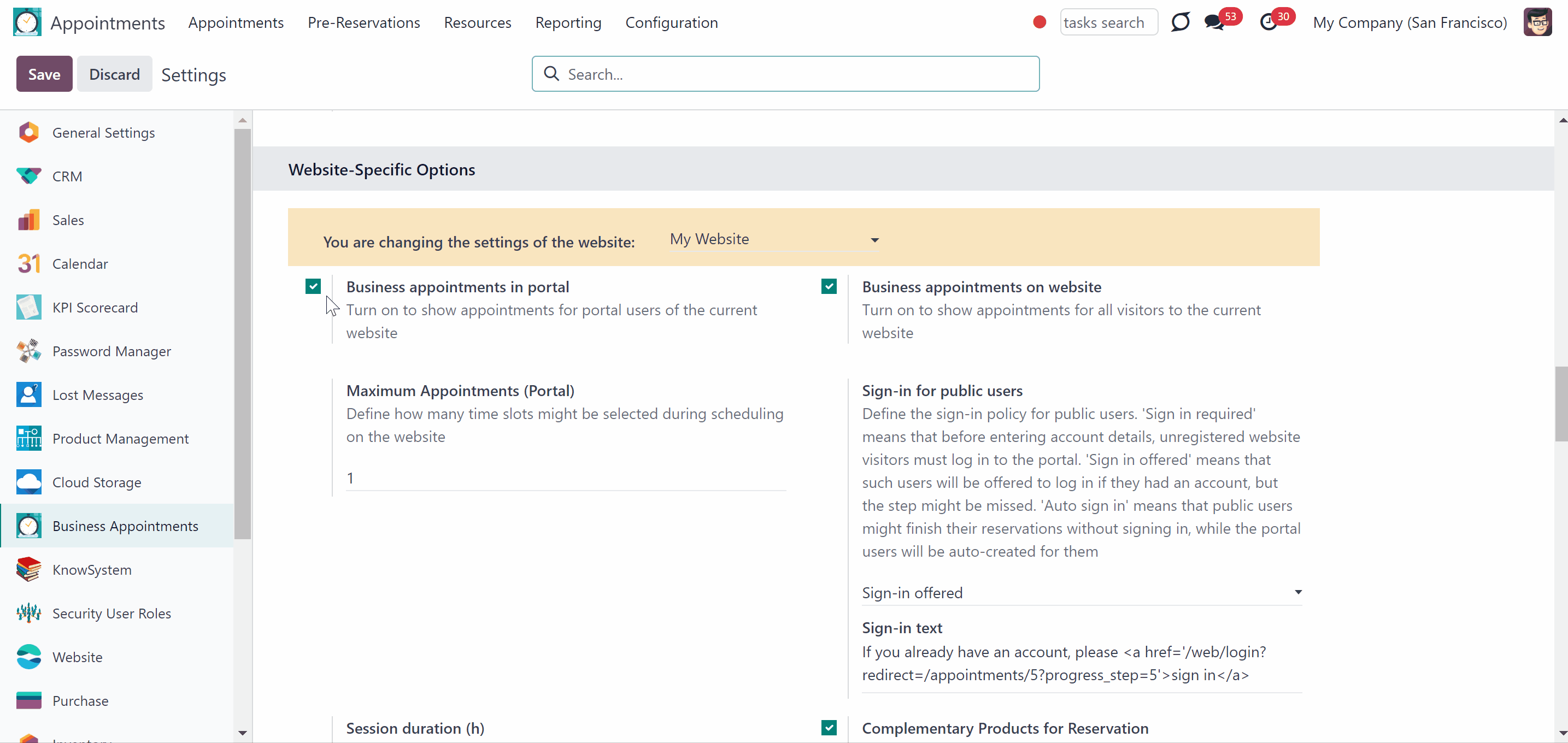Select Business Appointments in settings sidebar
This screenshot has height=743, width=1568.
point(118,526)
